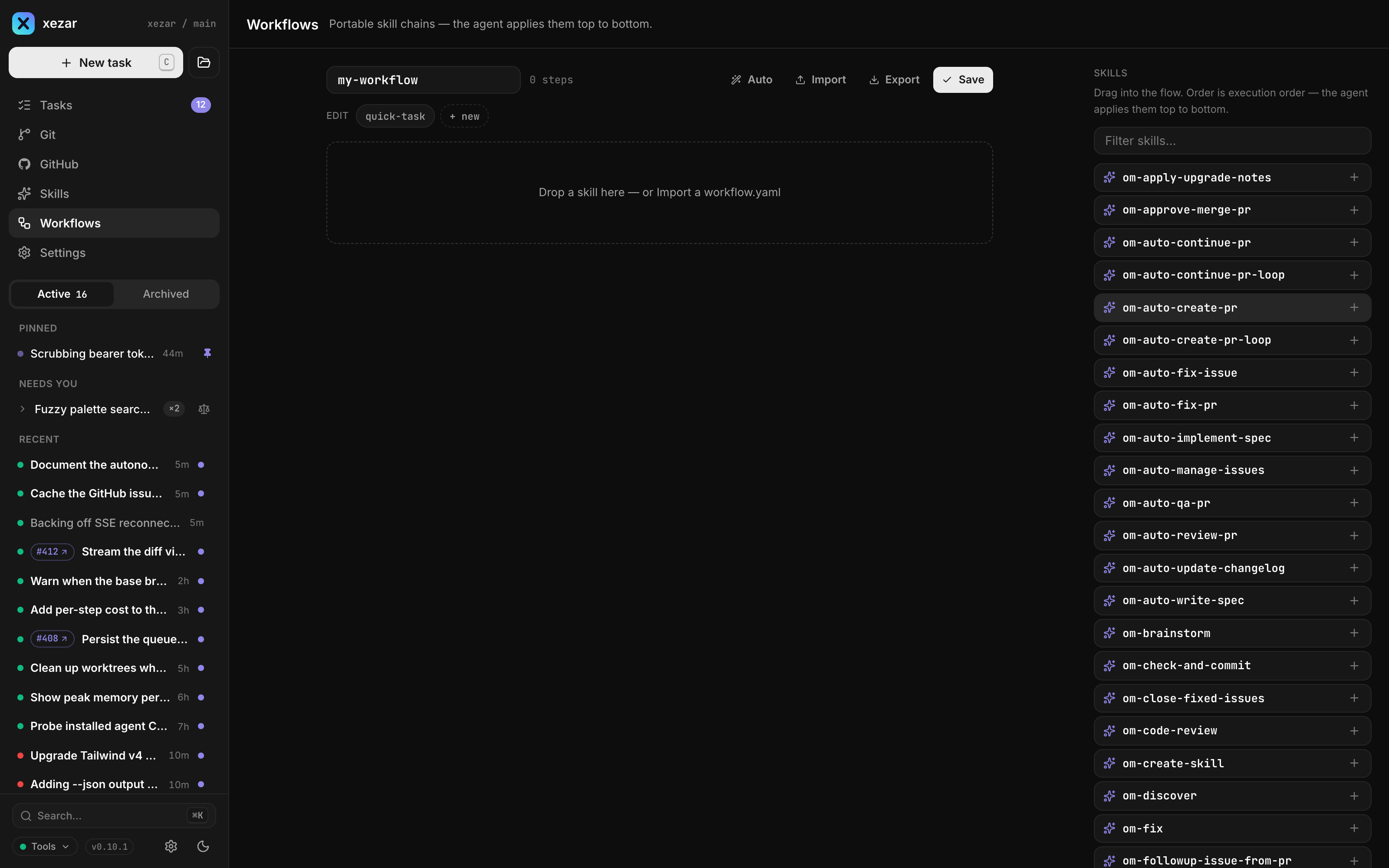Open Show peak memory per... task

(x=114, y=697)
